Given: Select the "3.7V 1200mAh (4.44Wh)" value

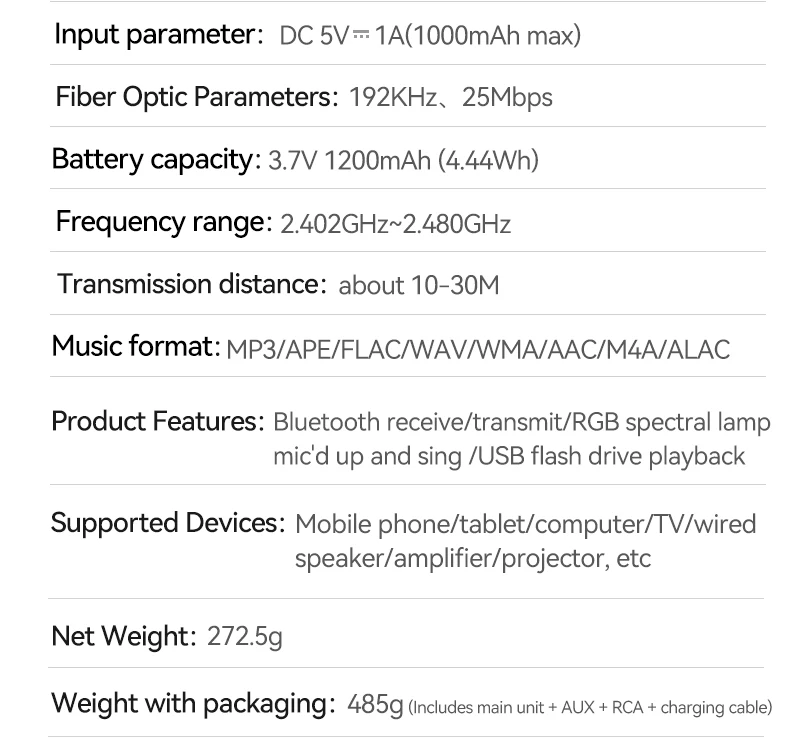Looking at the screenshot, I should coord(404,161).
